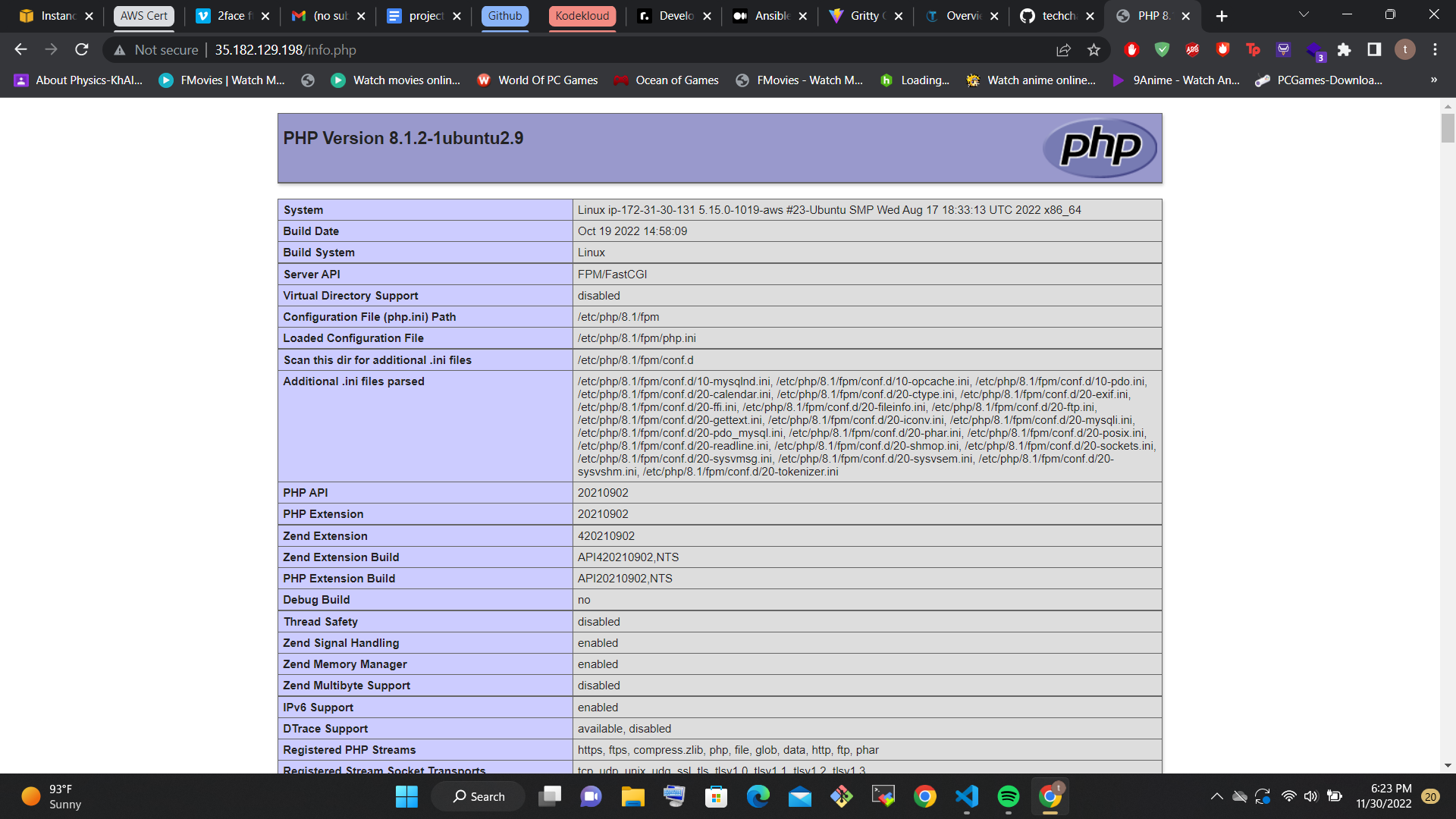Viewport: 1456px width, 819px height.
Task: Open the tab search dropdown arrow
Action: pos(1304,15)
